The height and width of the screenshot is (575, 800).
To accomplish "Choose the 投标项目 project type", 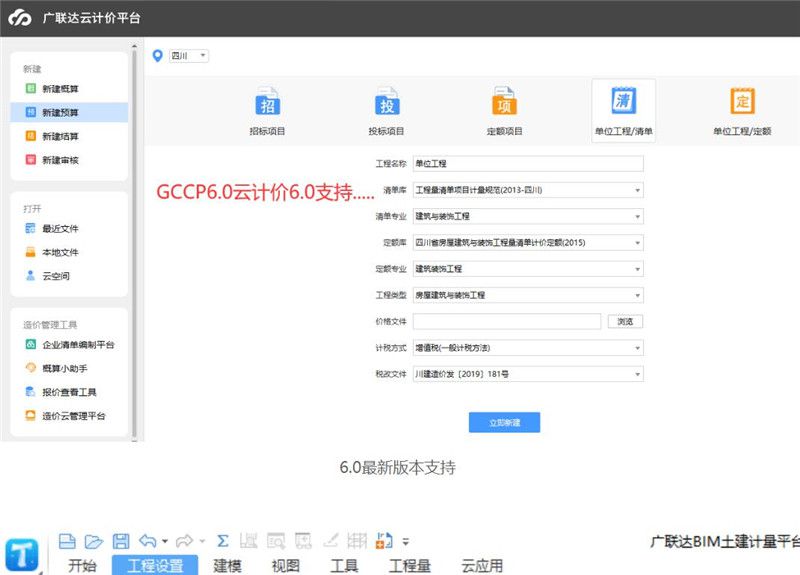I will coord(387,111).
